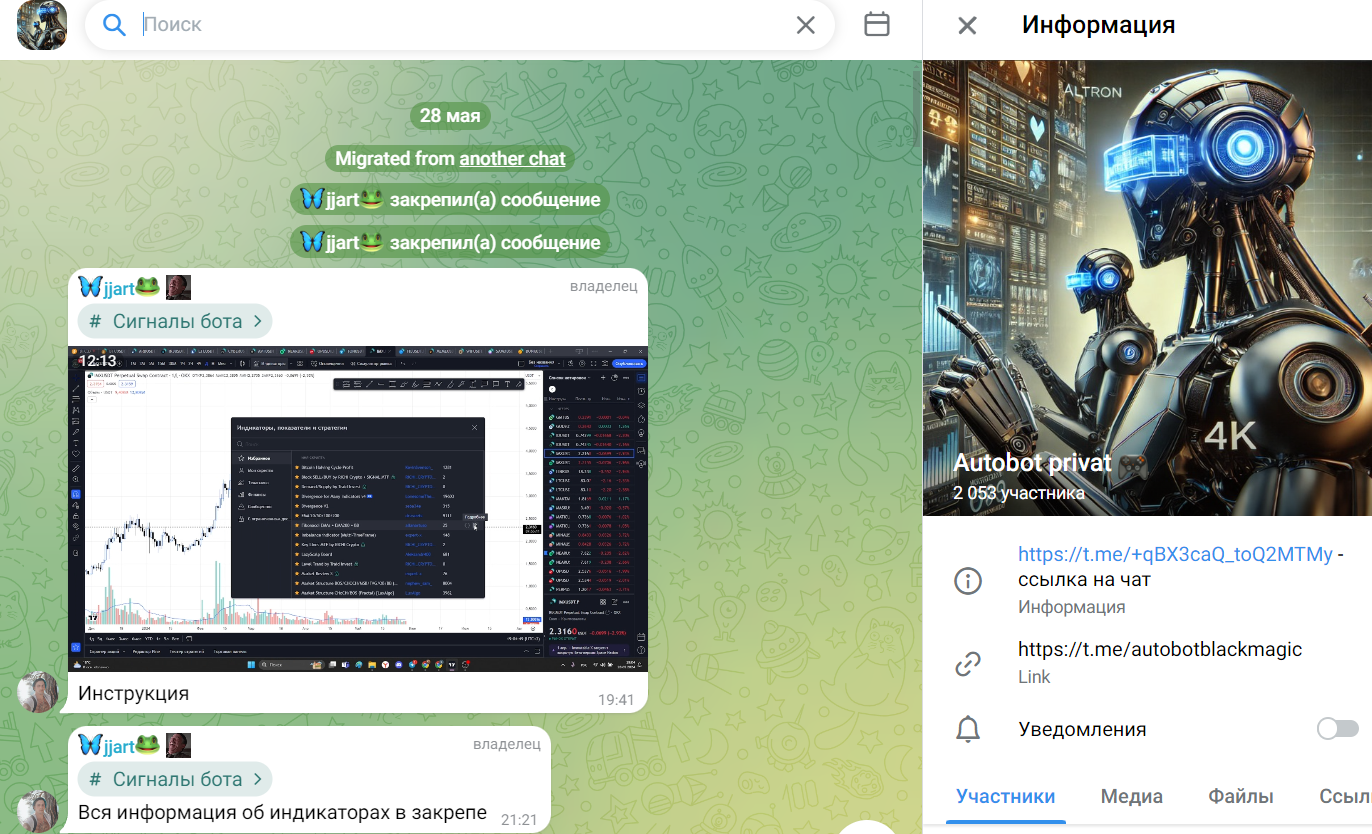The image size is (1372, 834).
Task: Focus the Поиск search input field
Action: (x=460, y=25)
